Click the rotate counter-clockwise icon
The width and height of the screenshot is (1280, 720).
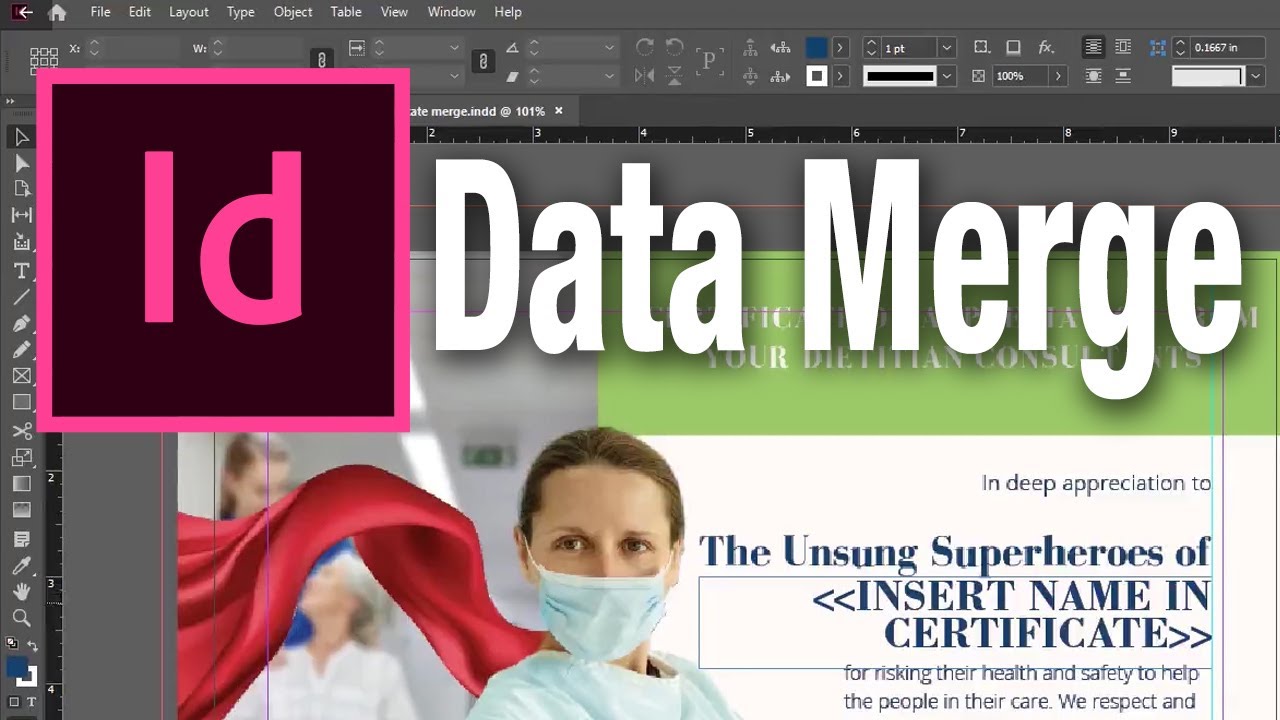pyautogui.click(x=674, y=47)
